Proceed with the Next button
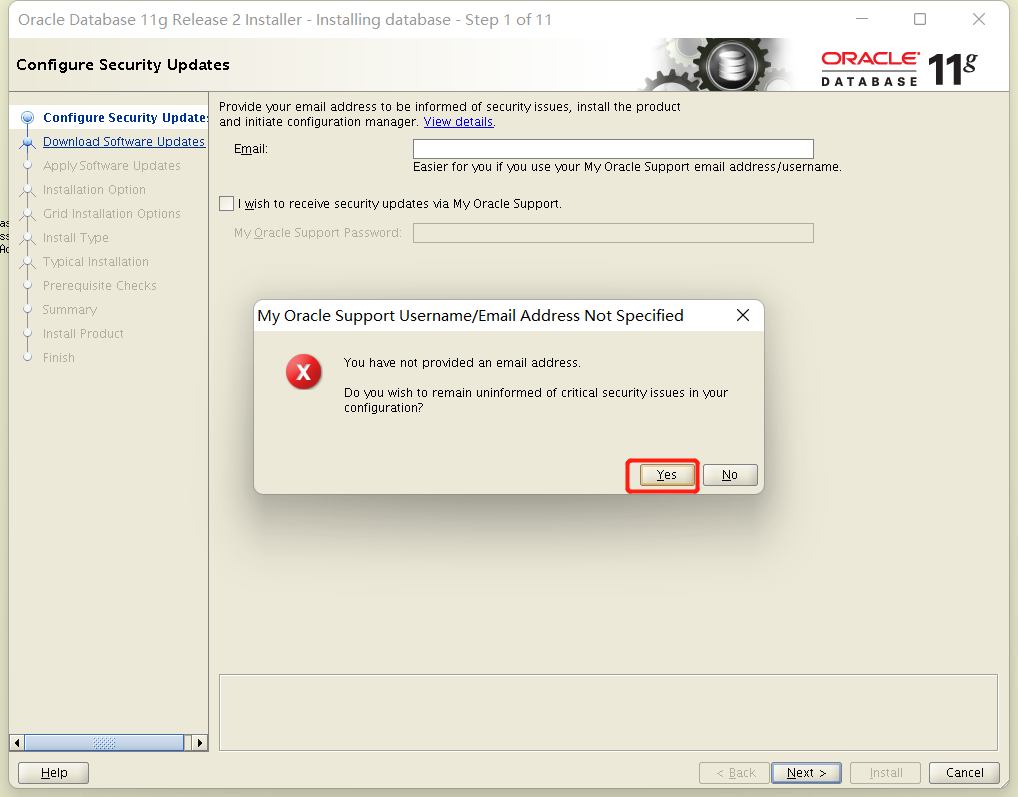Image resolution: width=1018 pixels, height=797 pixels. coord(806,773)
